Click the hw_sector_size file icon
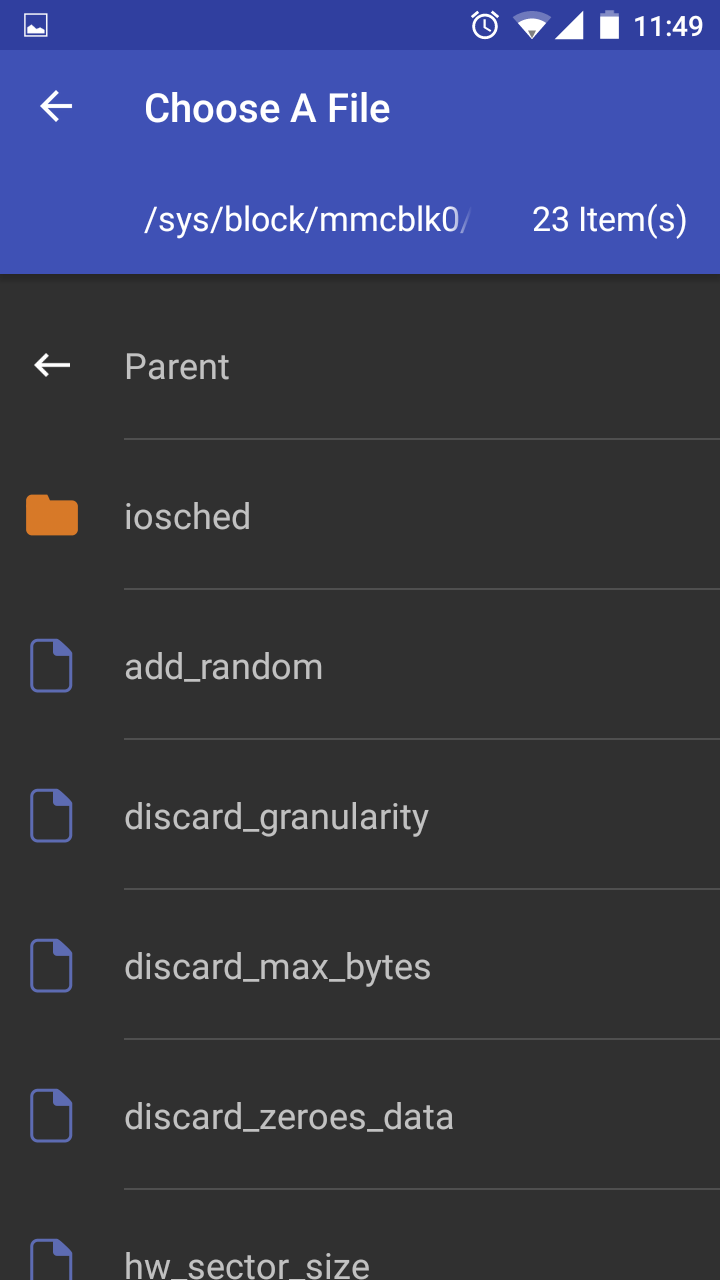The width and height of the screenshot is (720, 1280). click(x=51, y=1260)
